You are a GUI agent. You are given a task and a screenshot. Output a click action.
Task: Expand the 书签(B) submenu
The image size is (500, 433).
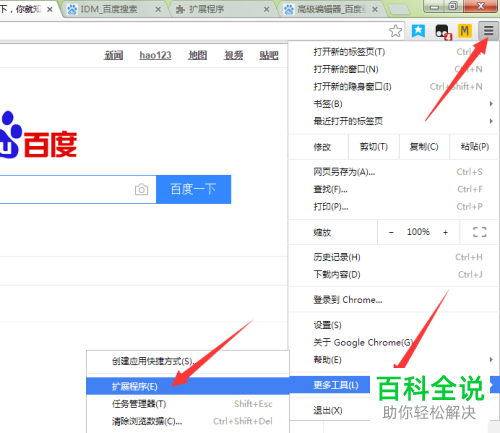(x=393, y=104)
